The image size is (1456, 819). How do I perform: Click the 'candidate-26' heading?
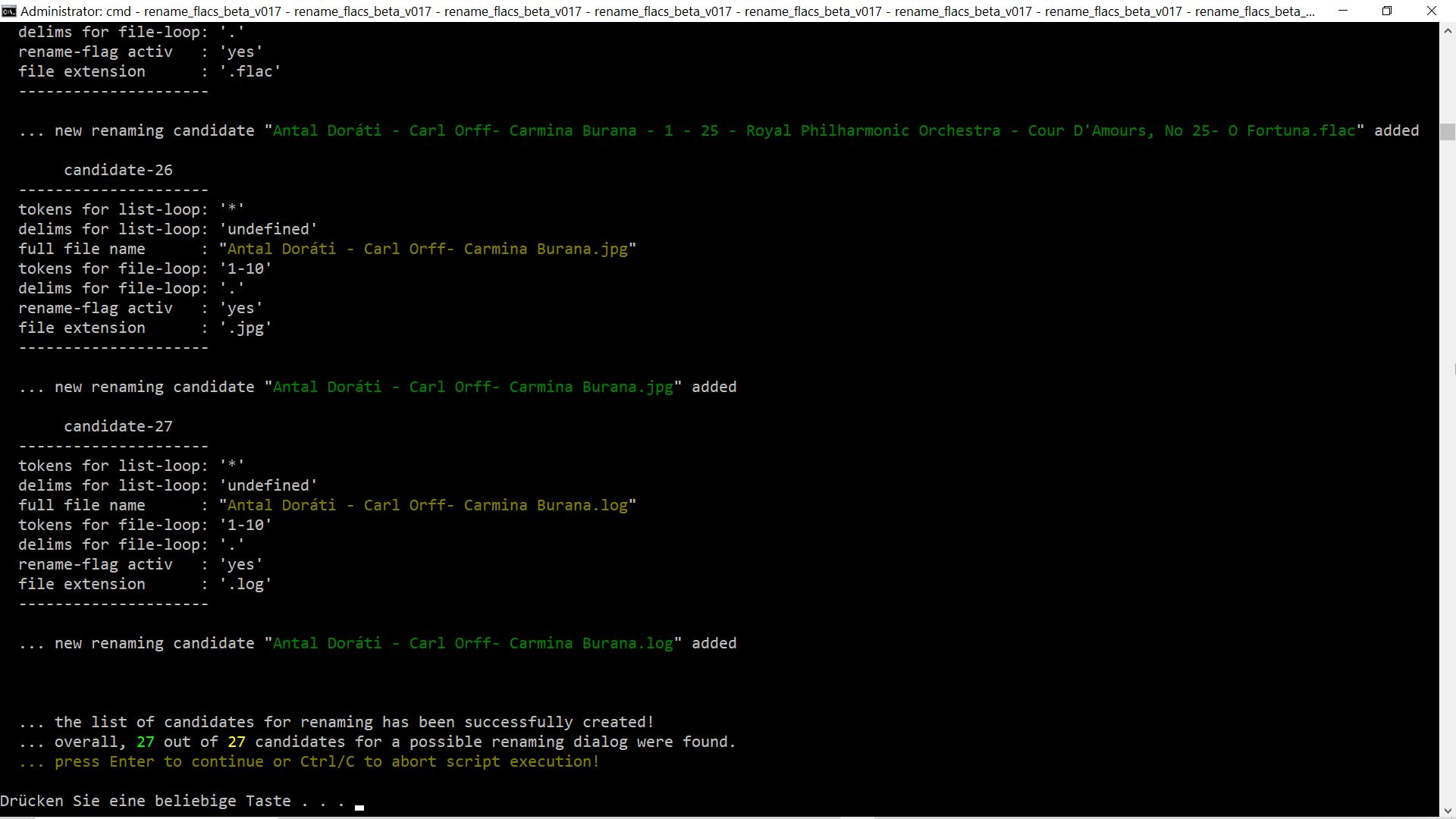[118, 170]
